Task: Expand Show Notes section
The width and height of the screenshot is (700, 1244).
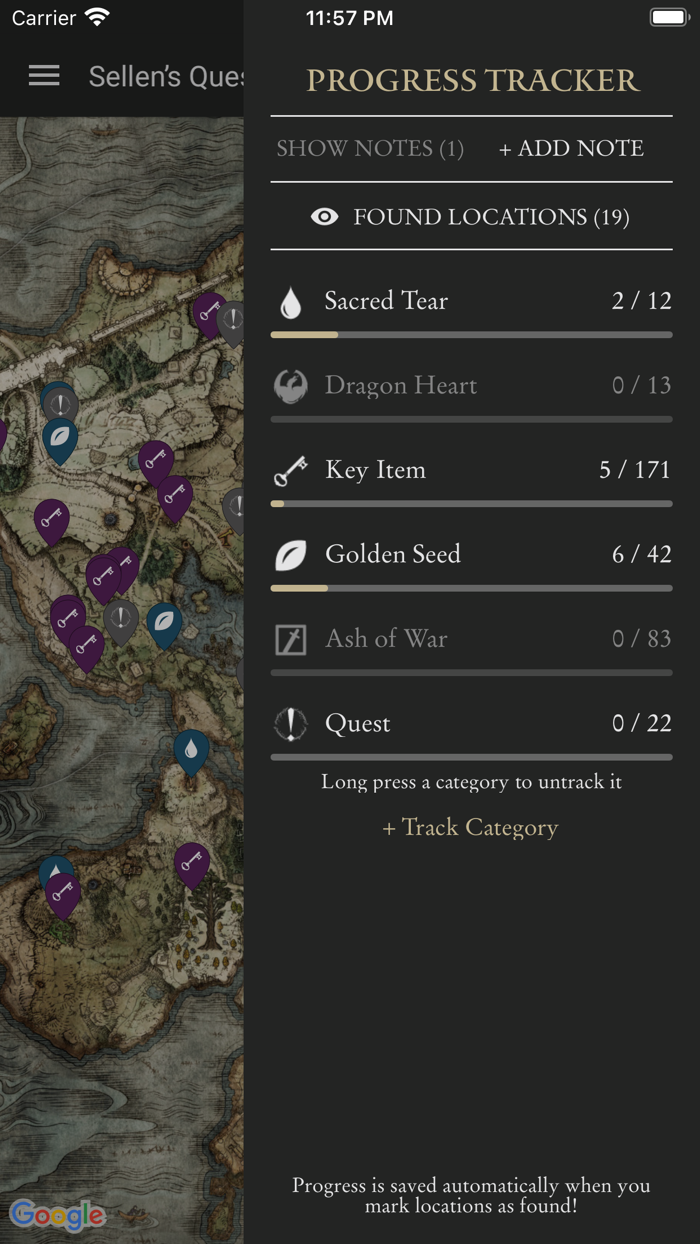Action: coord(369,147)
